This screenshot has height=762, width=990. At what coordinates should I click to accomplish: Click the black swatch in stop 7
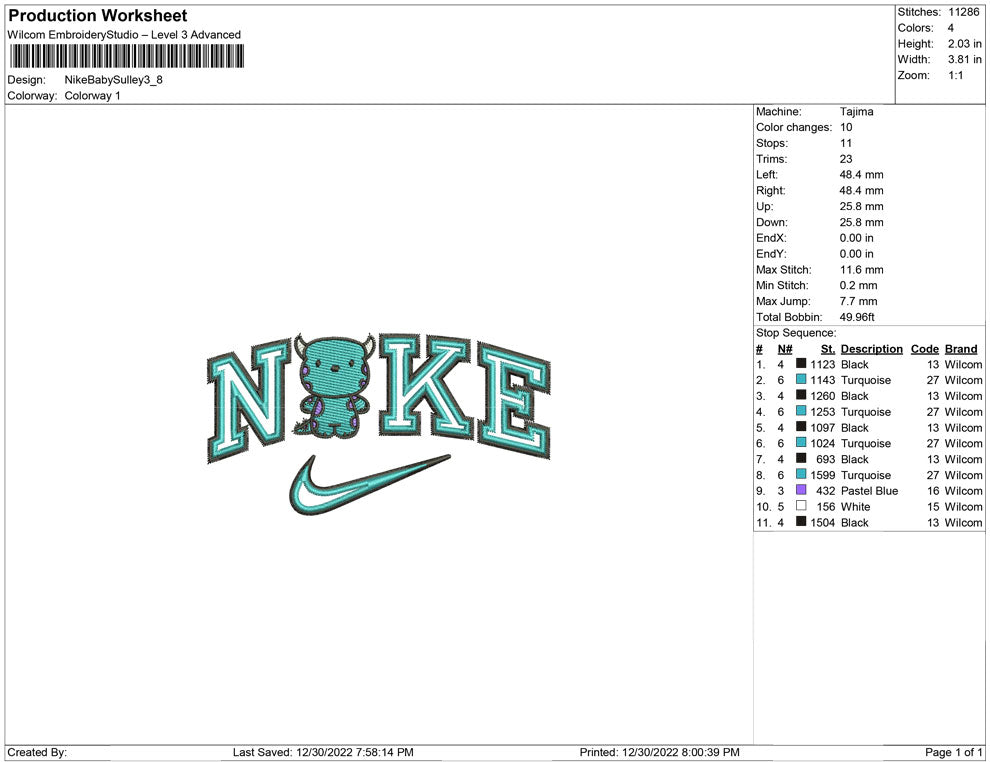click(x=801, y=458)
